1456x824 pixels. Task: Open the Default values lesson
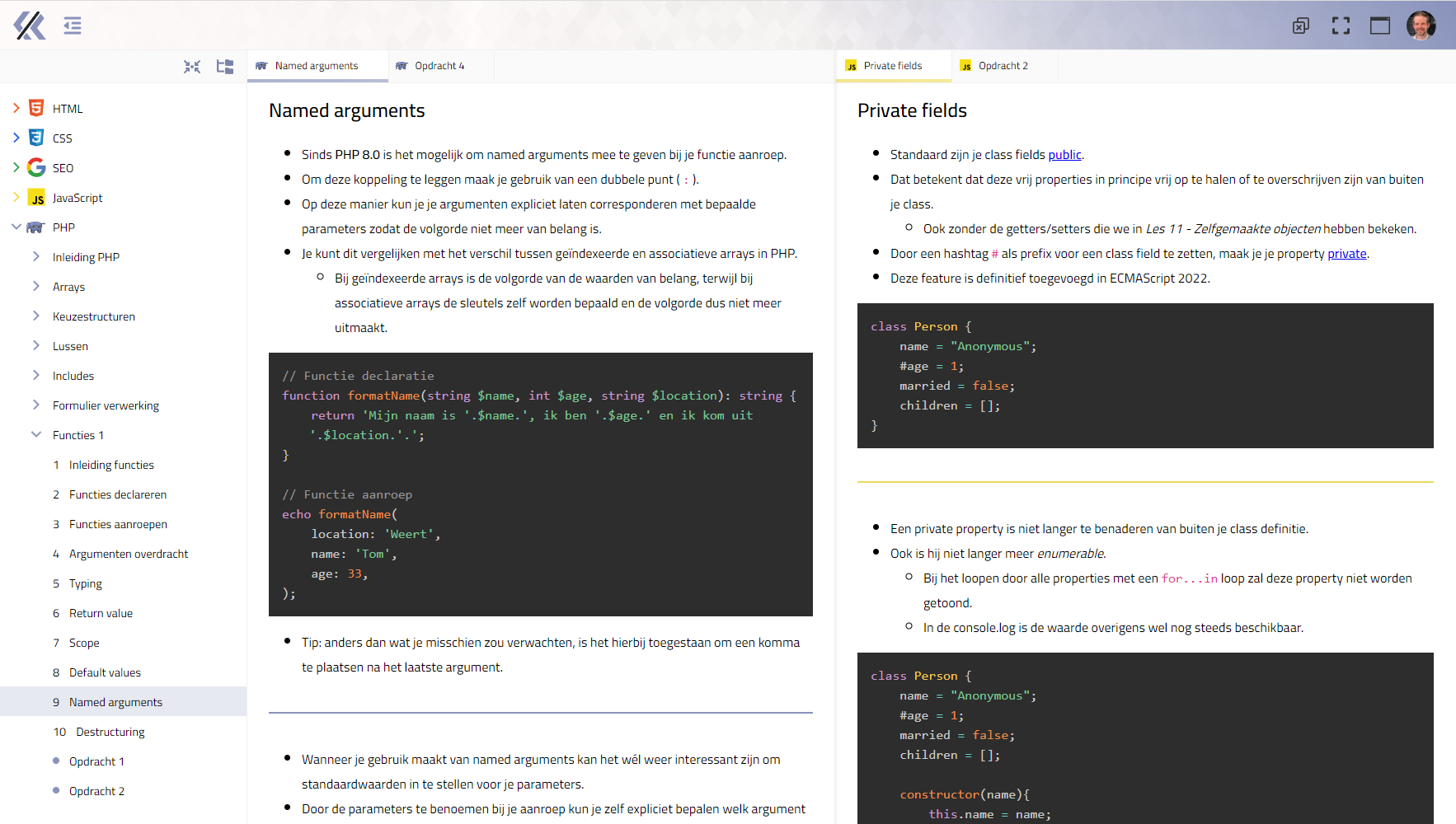pos(105,672)
